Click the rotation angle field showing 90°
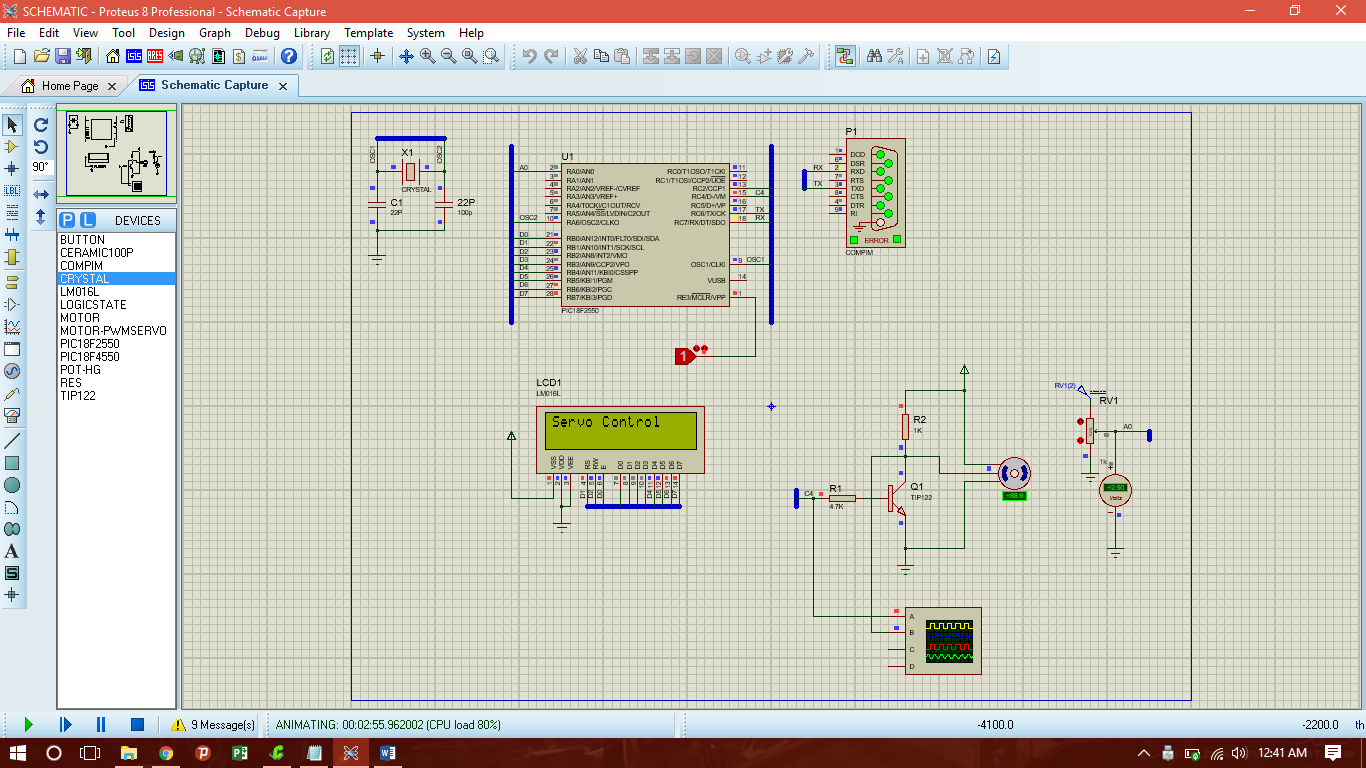 click(x=41, y=167)
